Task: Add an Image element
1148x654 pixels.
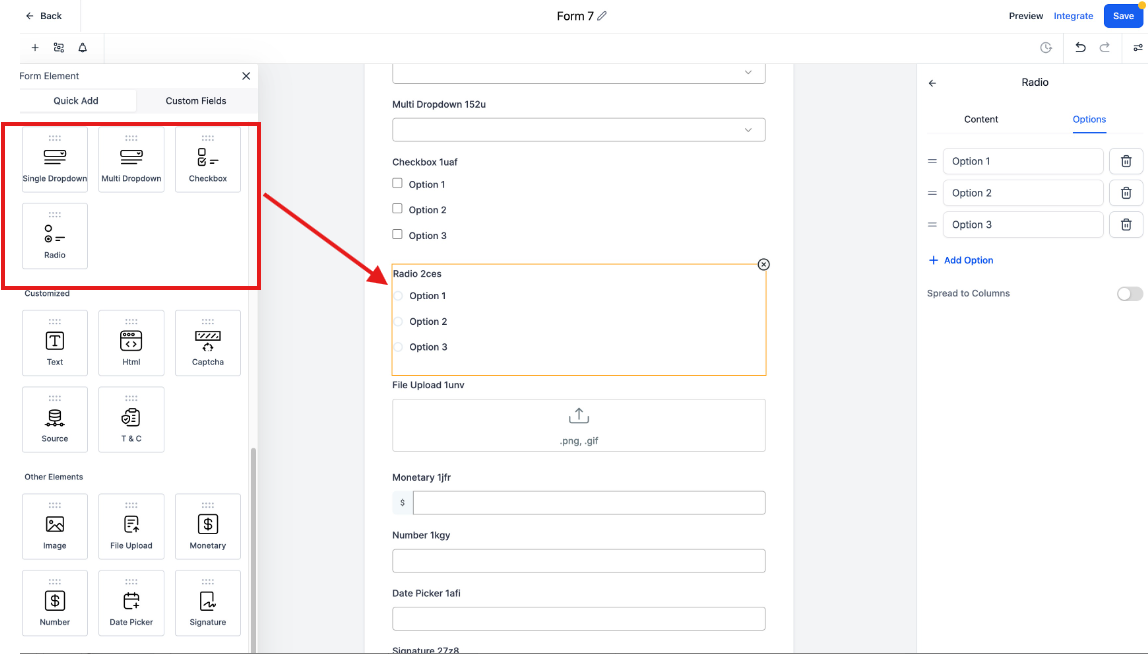Action: click(x=55, y=527)
